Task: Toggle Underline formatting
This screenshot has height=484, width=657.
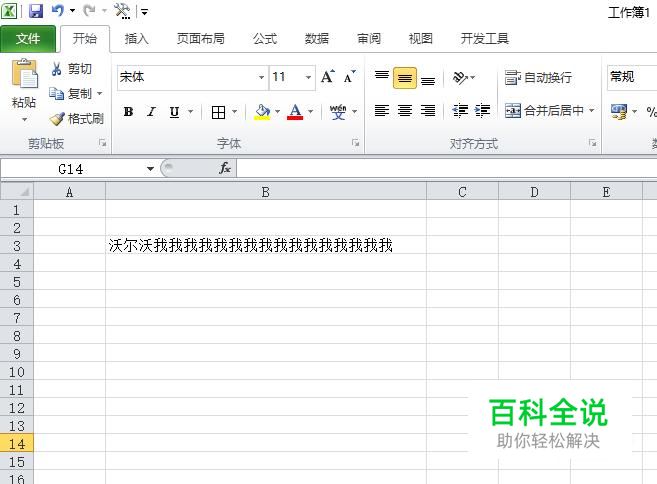Action: 174,112
